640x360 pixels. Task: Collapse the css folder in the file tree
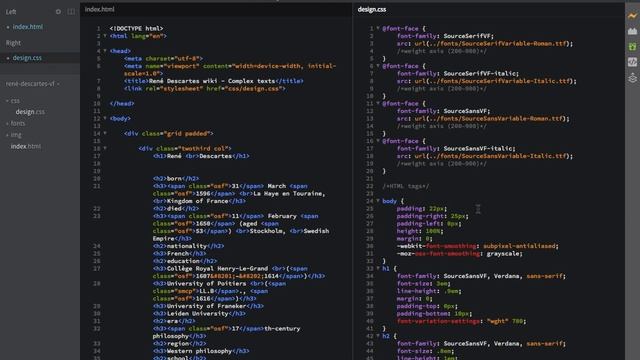7,100
